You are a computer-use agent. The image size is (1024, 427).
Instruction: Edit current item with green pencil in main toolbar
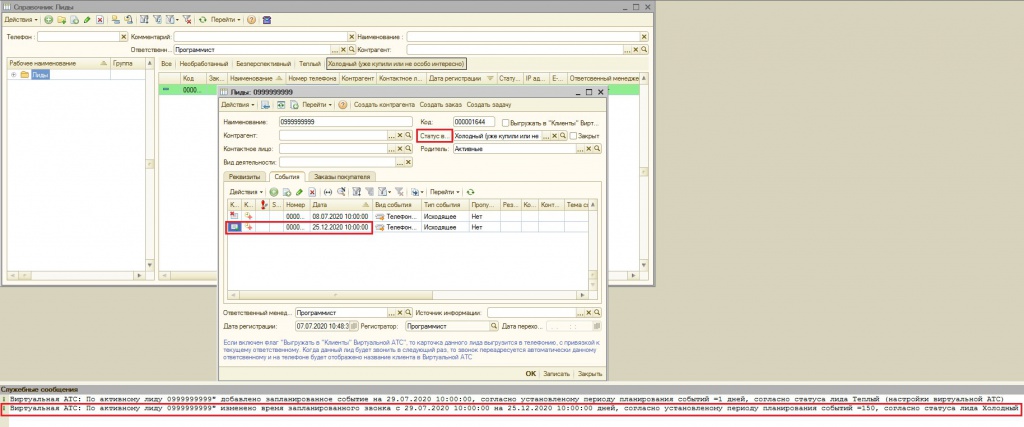87,20
